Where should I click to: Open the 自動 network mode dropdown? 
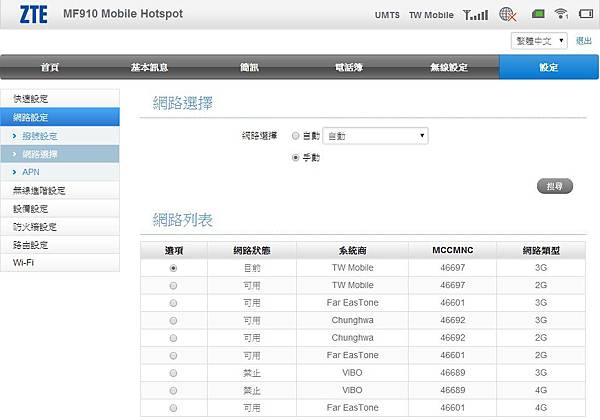tap(375, 136)
